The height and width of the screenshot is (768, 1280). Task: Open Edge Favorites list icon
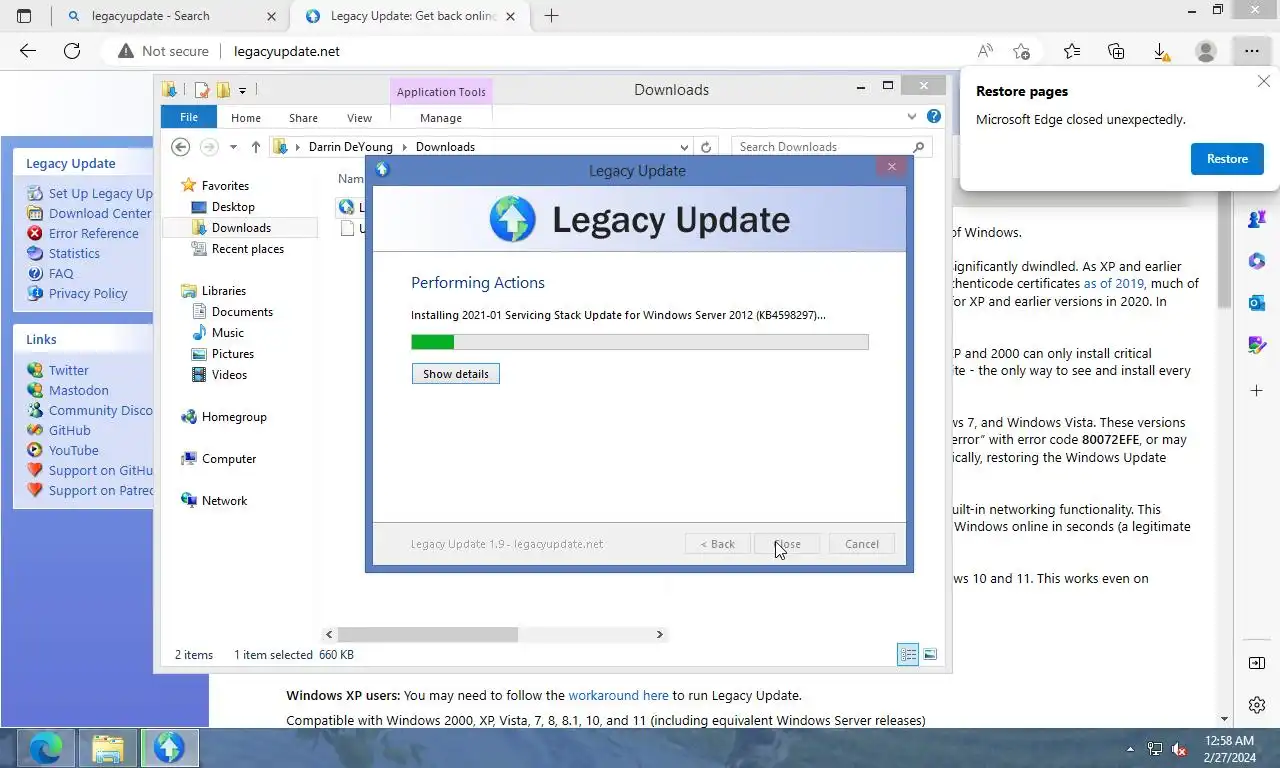pyautogui.click(x=1072, y=51)
